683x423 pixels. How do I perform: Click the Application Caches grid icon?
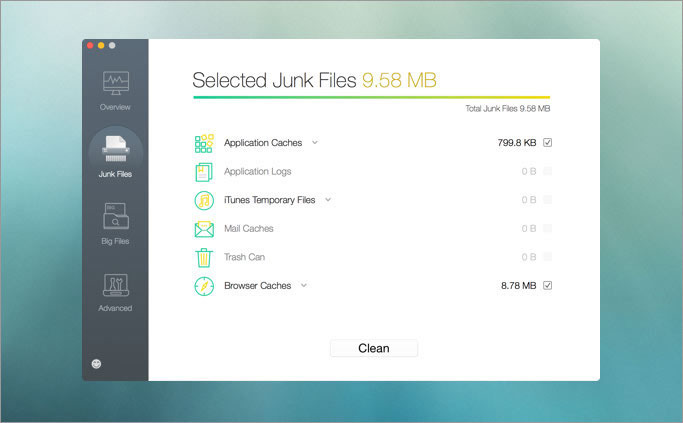click(x=204, y=143)
